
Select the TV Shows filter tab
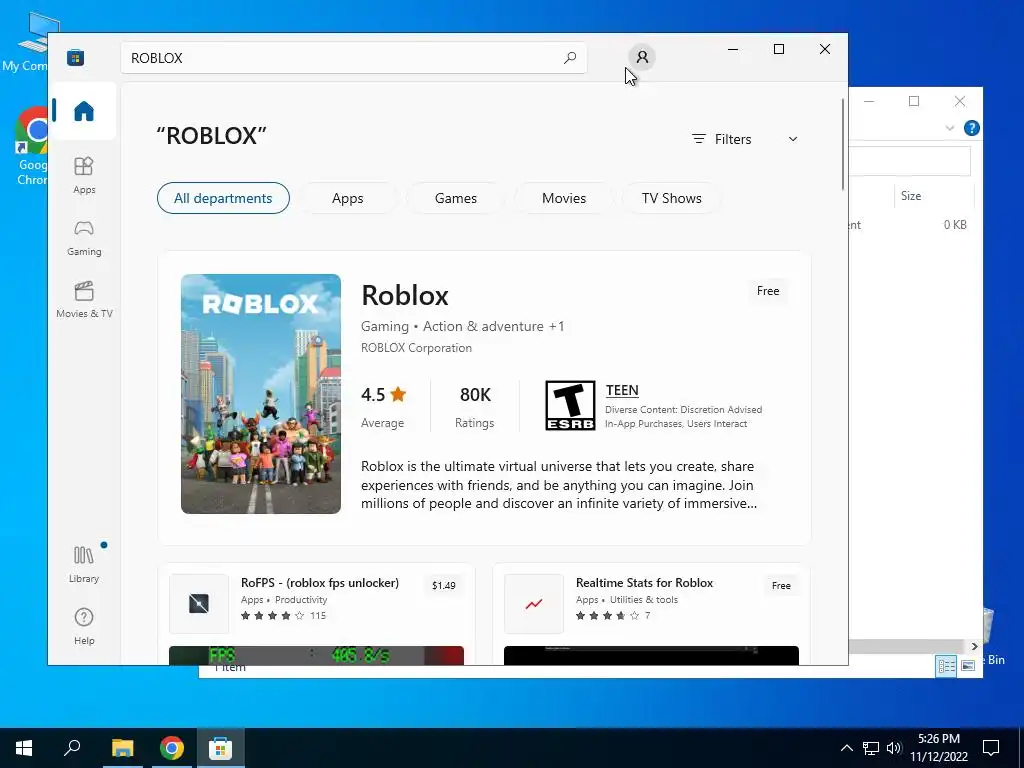671,198
